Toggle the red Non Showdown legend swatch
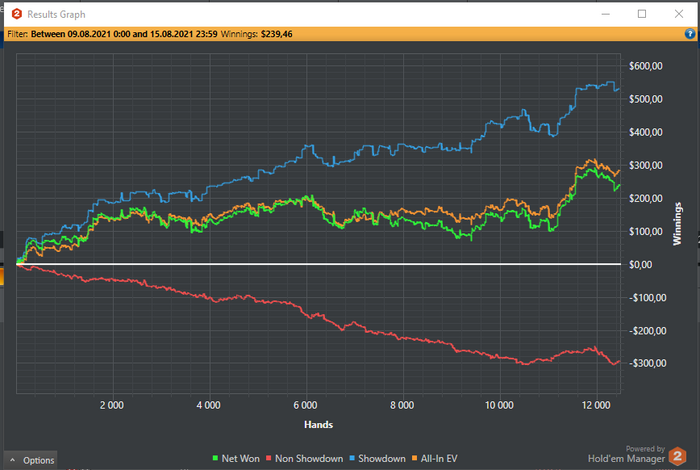The image size is (700, 470). click(x=269, y=458)
